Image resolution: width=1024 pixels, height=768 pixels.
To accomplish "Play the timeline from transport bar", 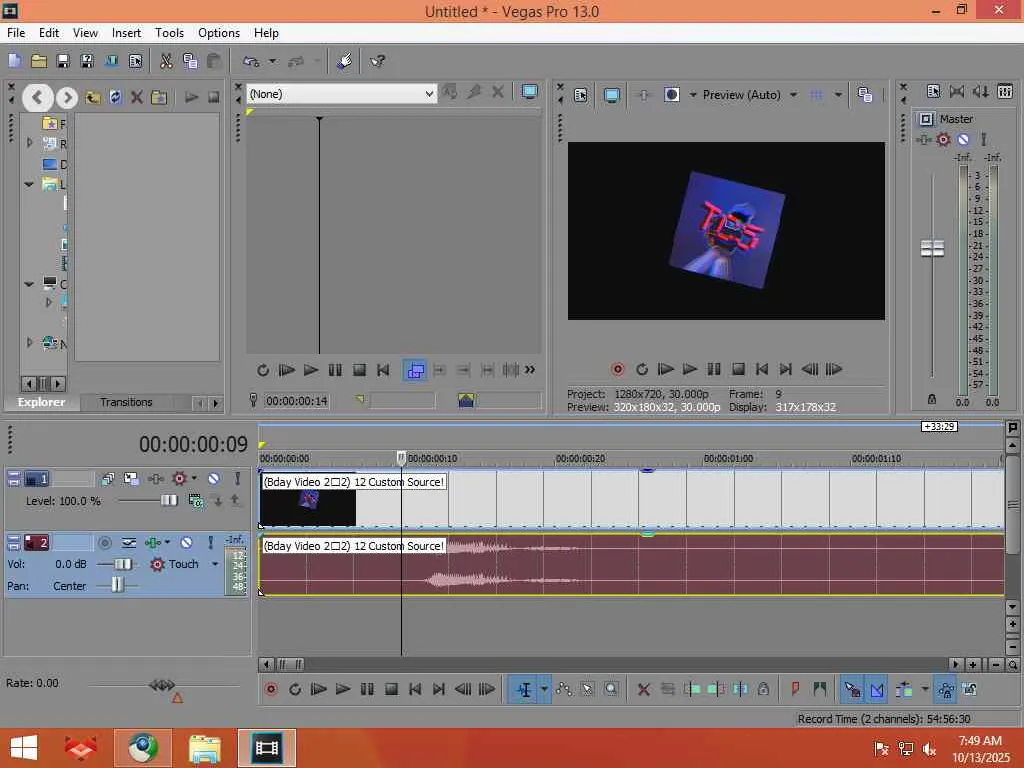I will (x=343, y=689).
